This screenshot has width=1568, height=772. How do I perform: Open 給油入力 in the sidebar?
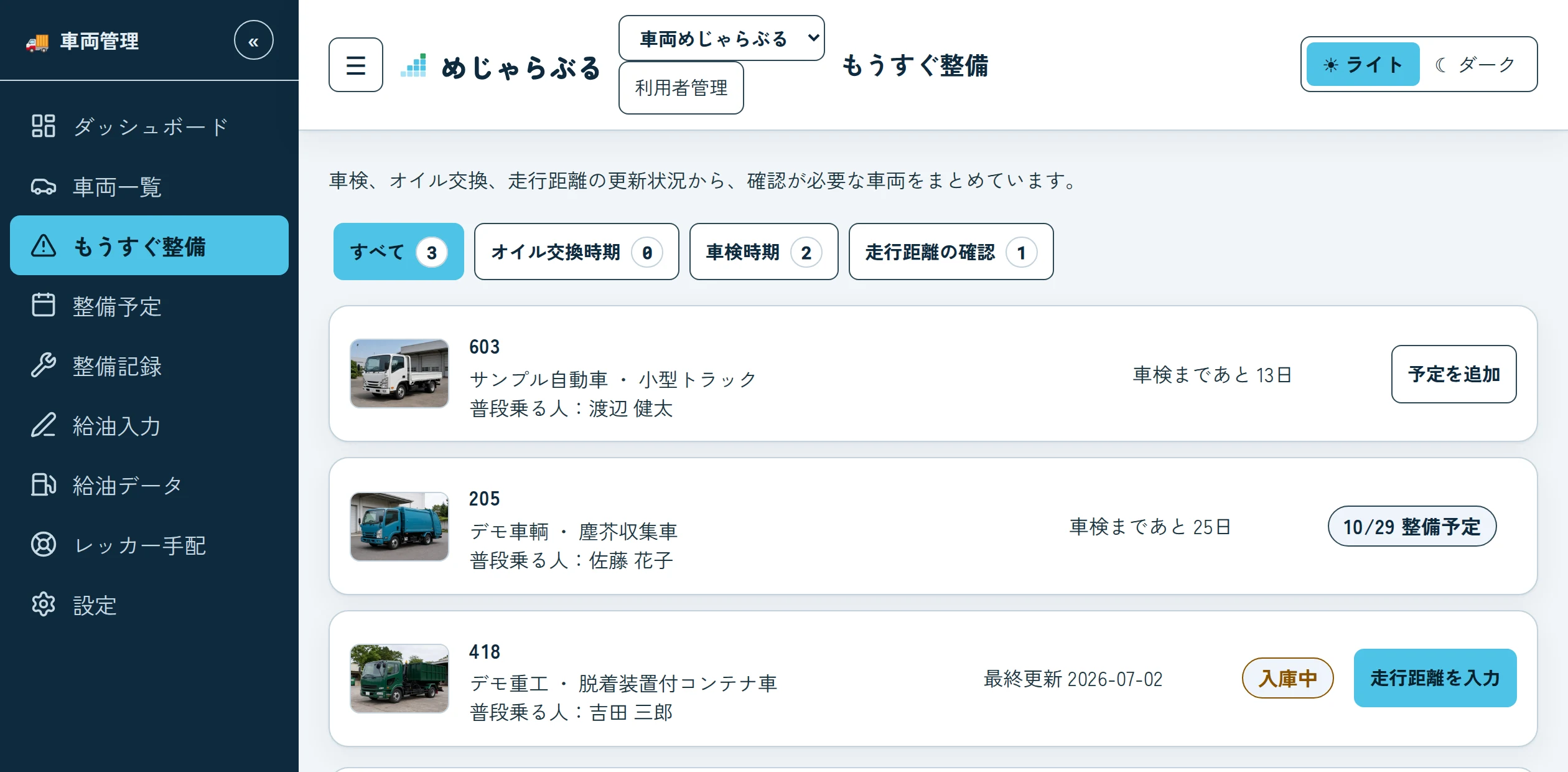[149, 425]
